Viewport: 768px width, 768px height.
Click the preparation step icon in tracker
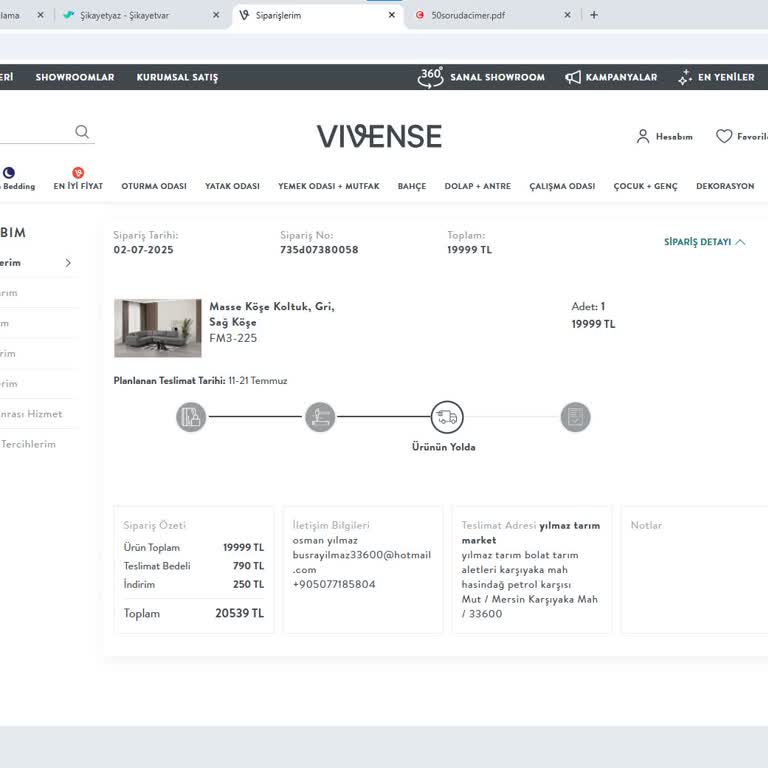click(319, 417)
